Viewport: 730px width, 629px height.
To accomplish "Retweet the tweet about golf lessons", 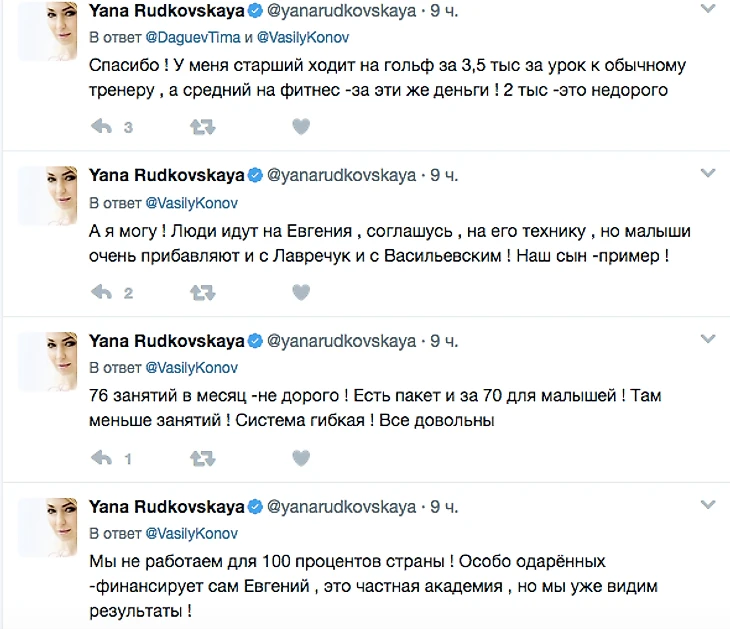I will click(201, 127).
